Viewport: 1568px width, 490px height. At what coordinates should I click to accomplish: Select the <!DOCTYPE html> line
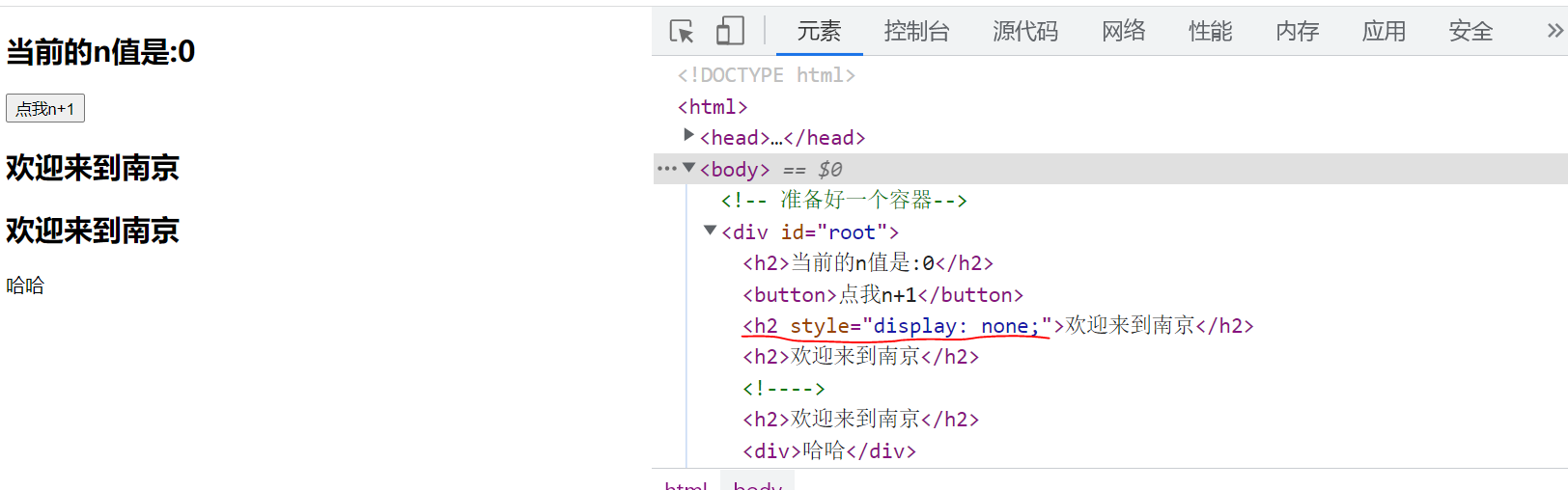pos(767,75)
